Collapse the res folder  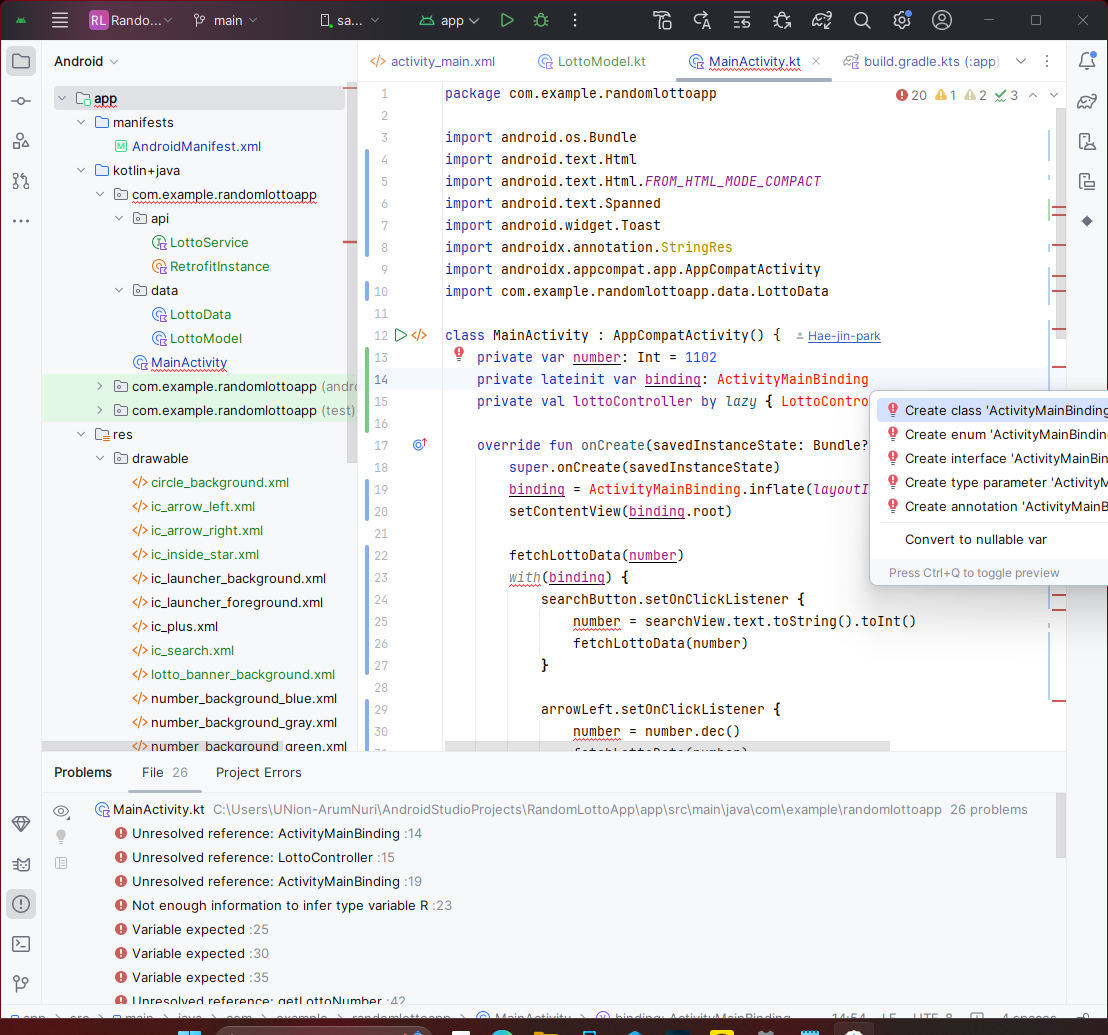point(81,434)
